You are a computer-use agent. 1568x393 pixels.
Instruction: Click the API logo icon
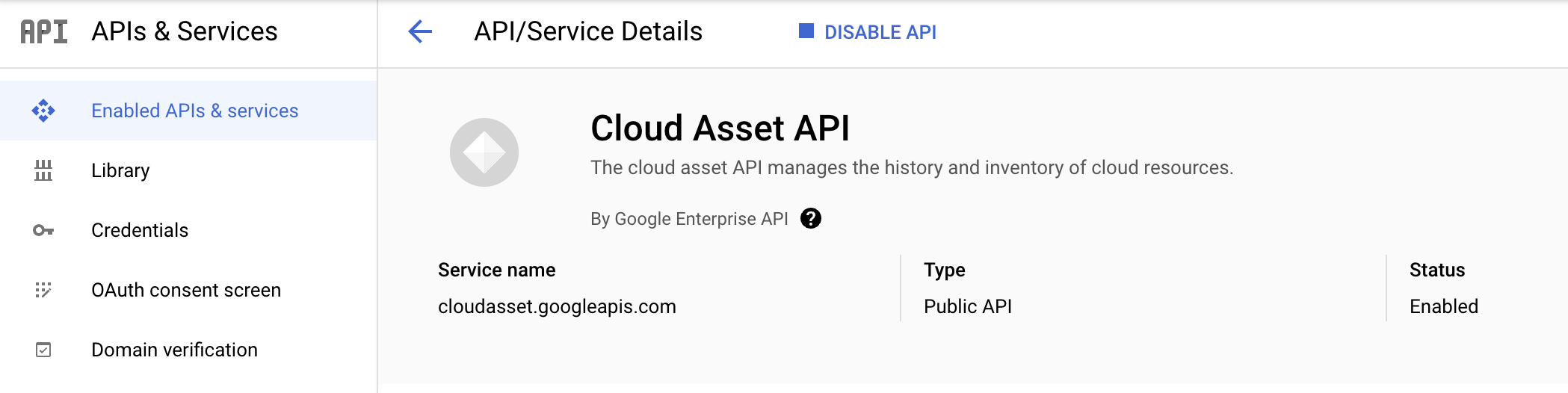44,31
